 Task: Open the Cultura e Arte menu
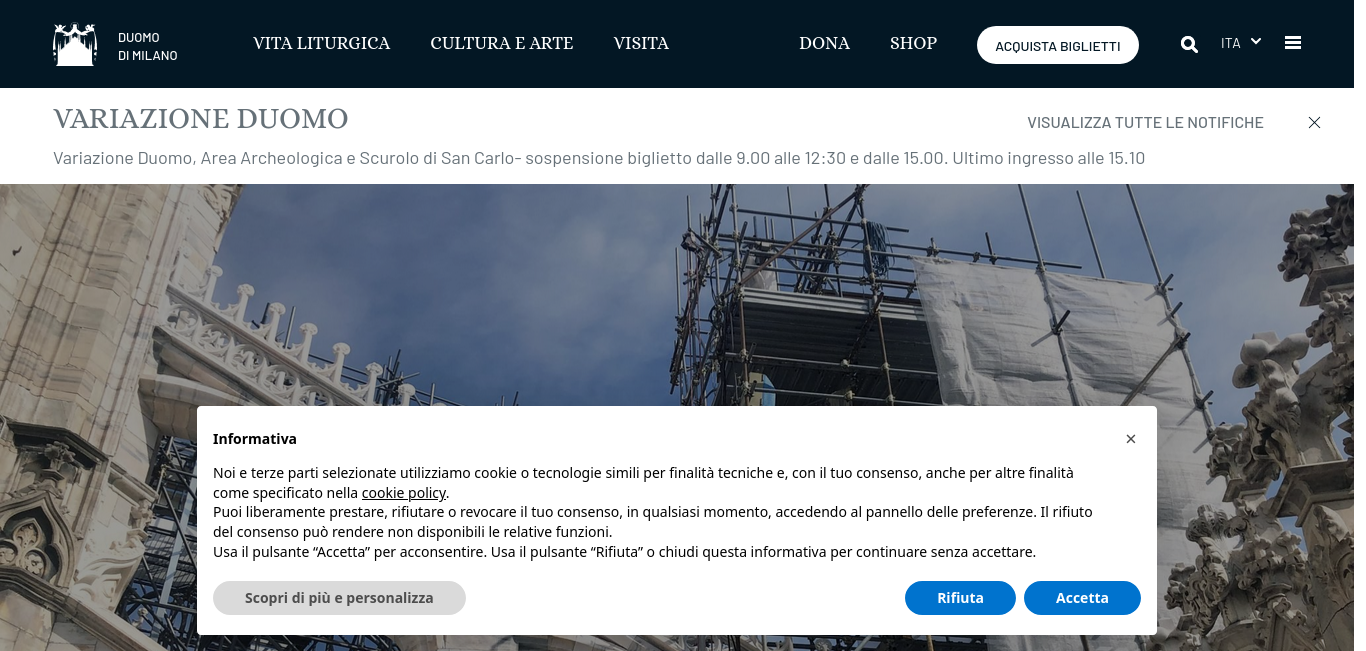502,44
